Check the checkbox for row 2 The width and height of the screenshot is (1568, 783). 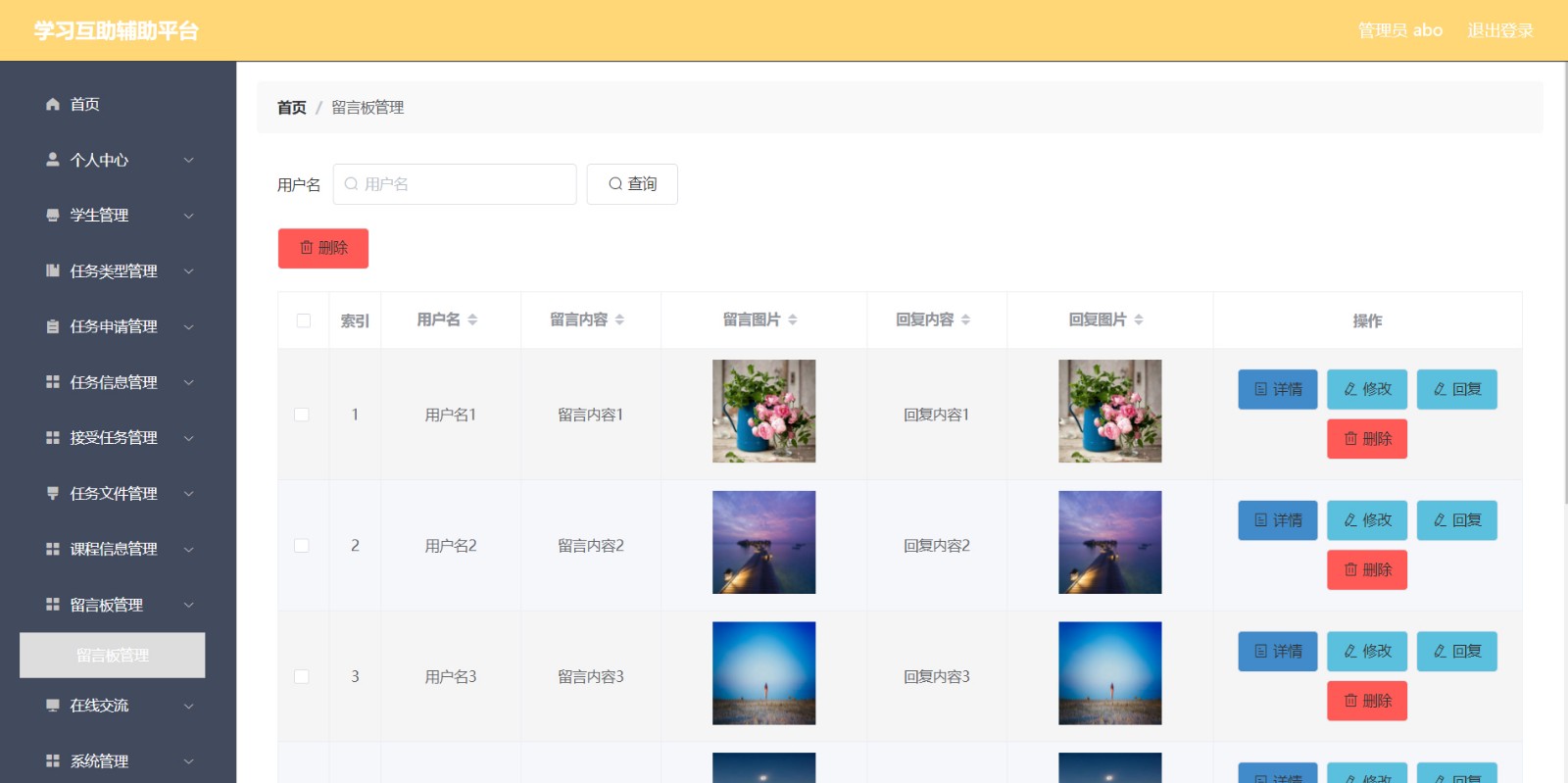click(x=302, y=546)
